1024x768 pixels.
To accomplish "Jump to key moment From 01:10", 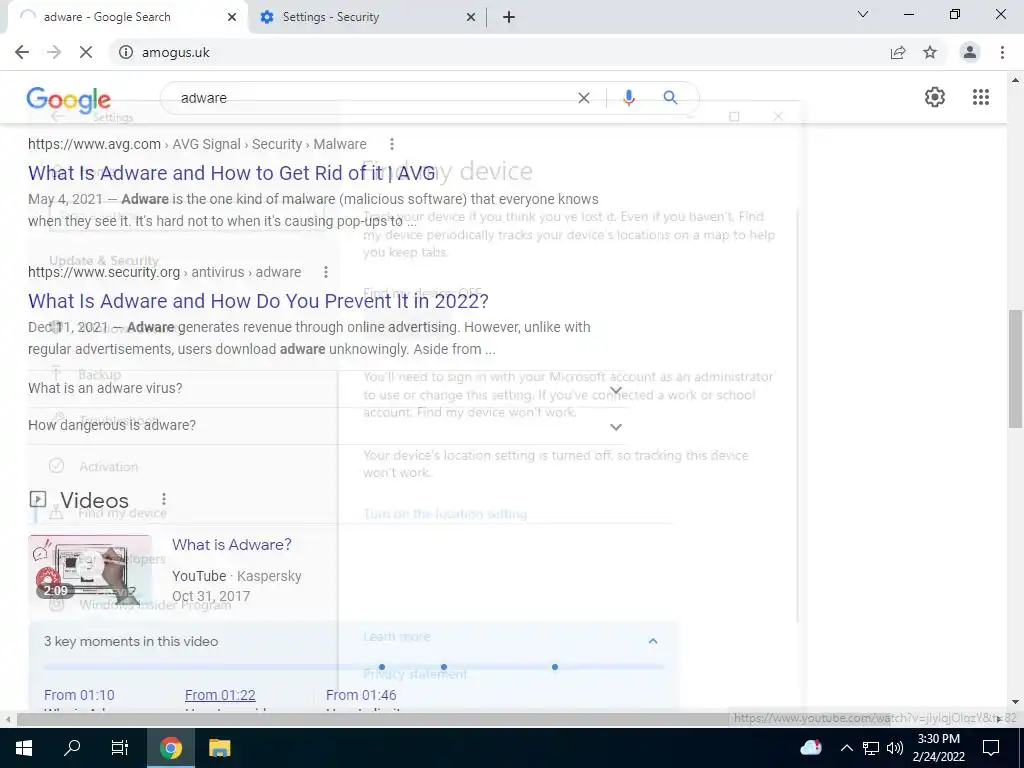I will click(x=79, y=695).
